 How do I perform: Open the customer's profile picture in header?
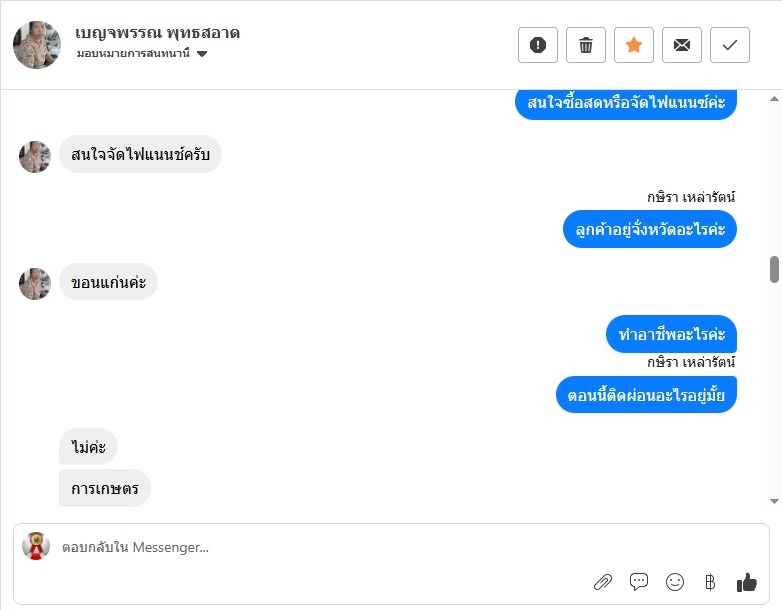[x=37, y=45]
